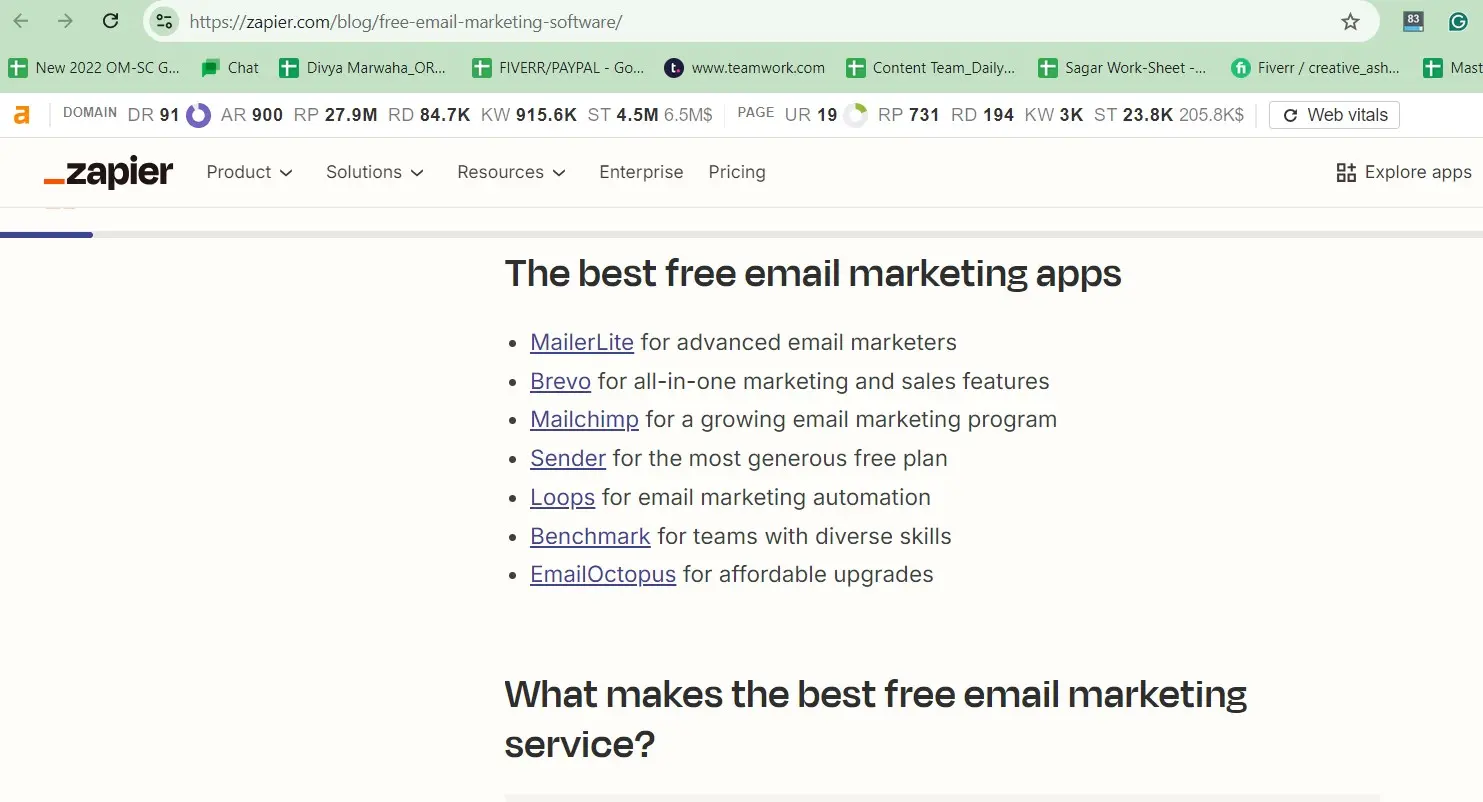
Task: Open the Pricing nav item
Action: click(737, 172)
